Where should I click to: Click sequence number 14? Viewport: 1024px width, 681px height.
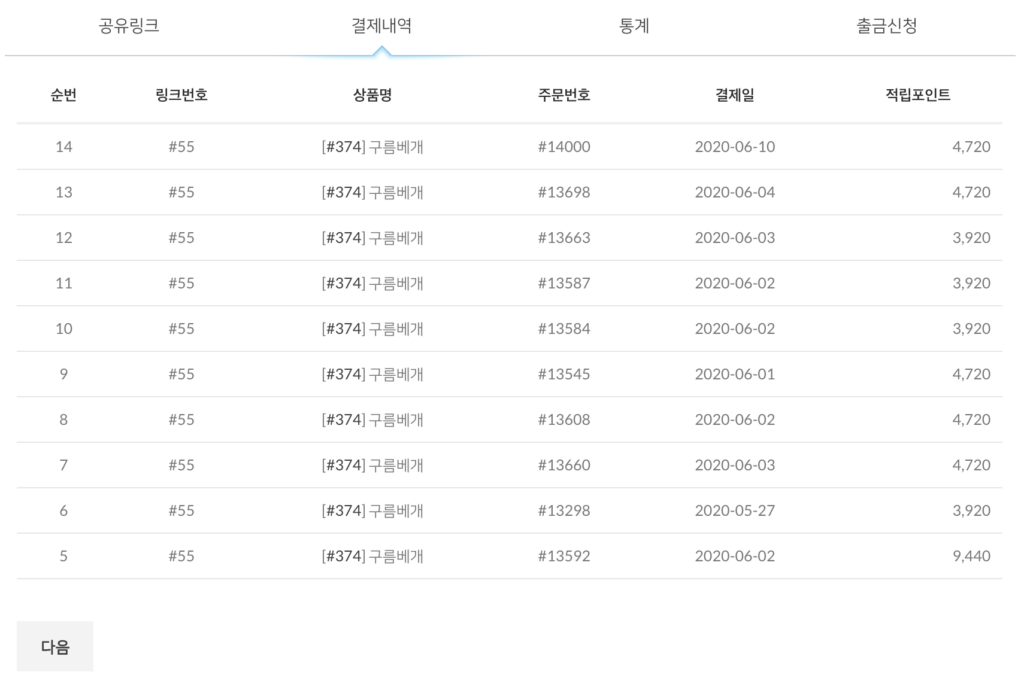63,147
